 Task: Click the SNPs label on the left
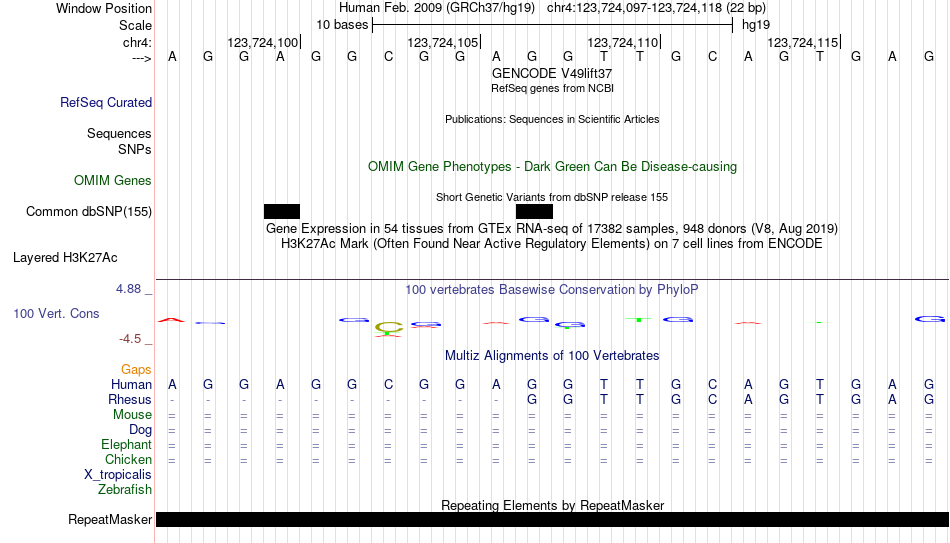point(135,149)
